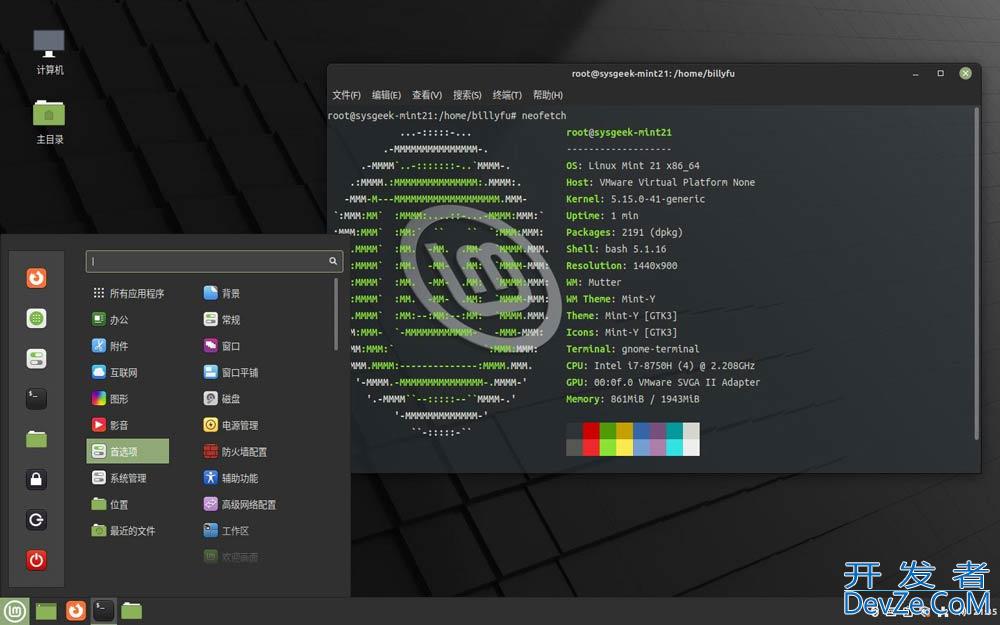Click the Logout icon in menu sidebar
Screen dimensions: 1000x625
[36, 520]
